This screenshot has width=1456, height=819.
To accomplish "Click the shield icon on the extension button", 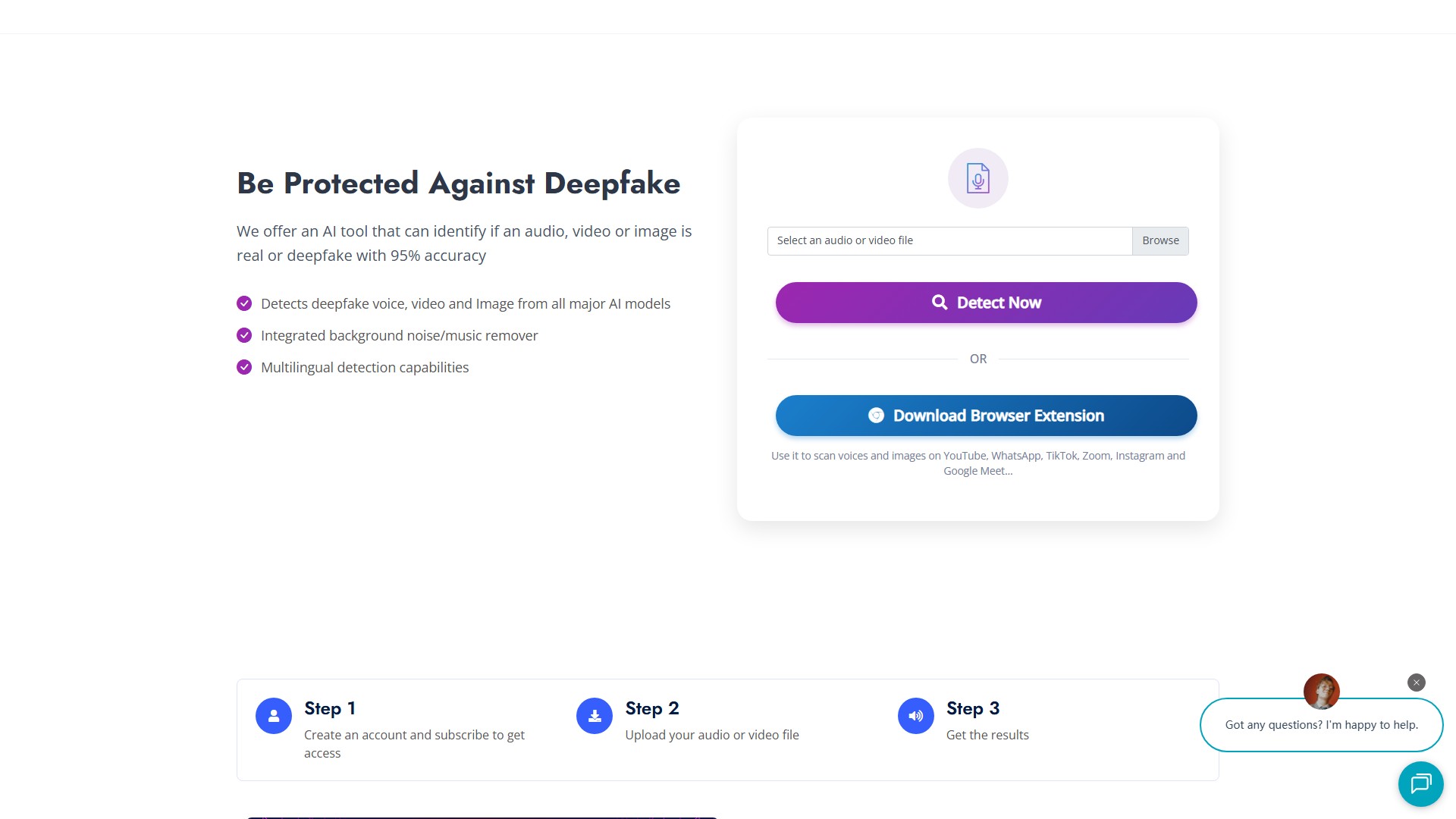I will 877,416.
